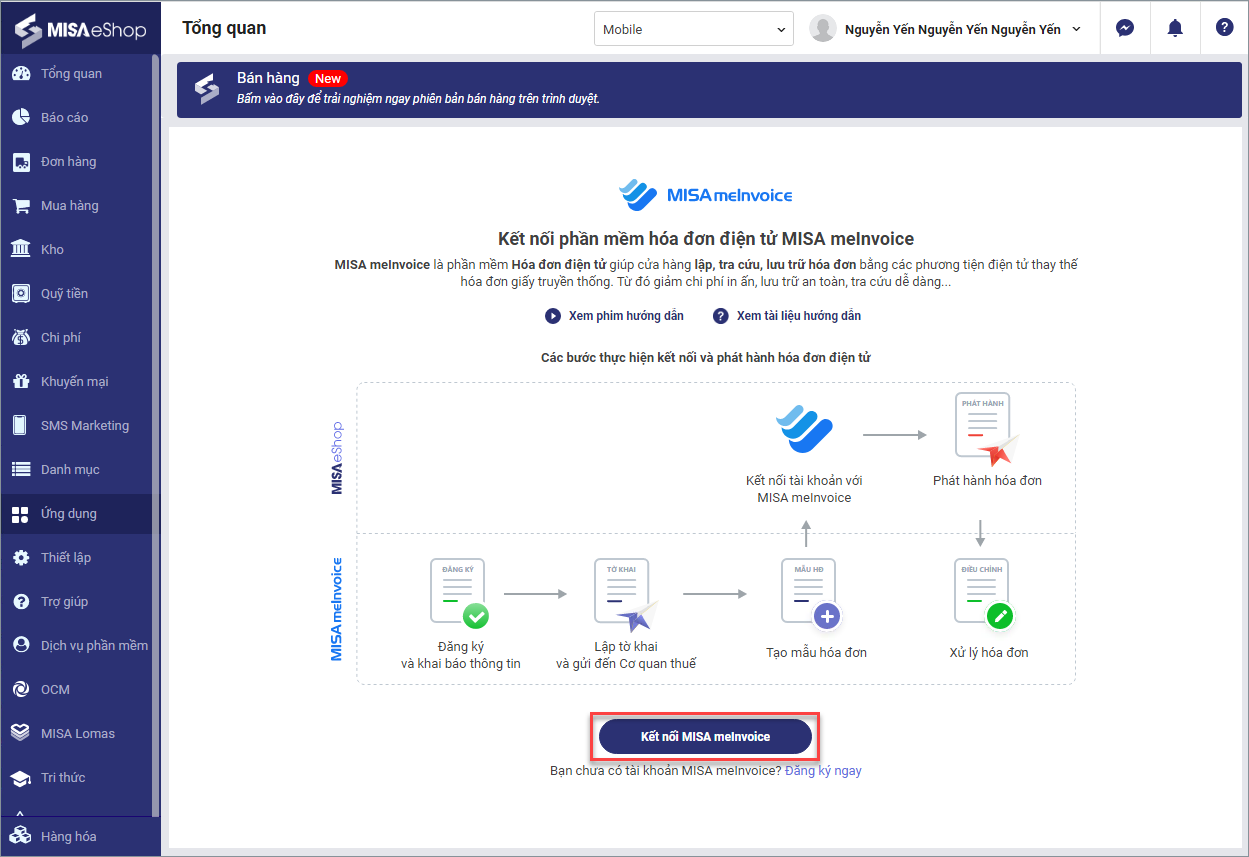Click the heading Kết nối phần mềm hóa đơn điện tử
1249x857 pixels.
(706, 239)
